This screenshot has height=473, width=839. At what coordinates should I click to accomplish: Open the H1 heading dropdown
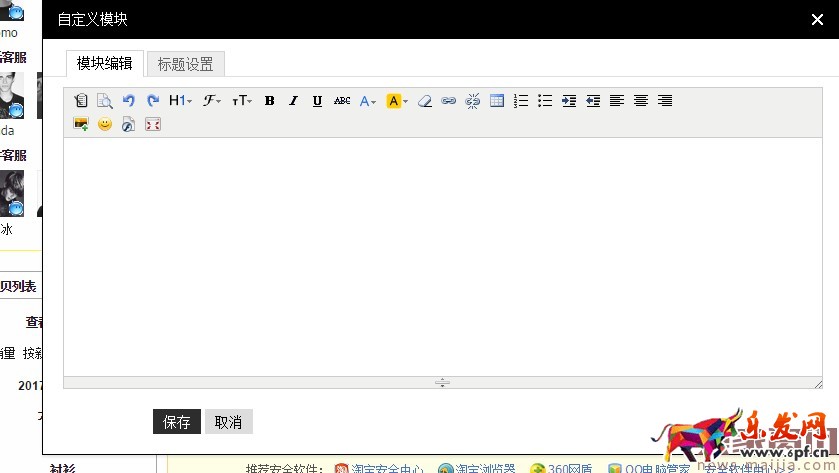pyautogui.click(x=180, y=101)
